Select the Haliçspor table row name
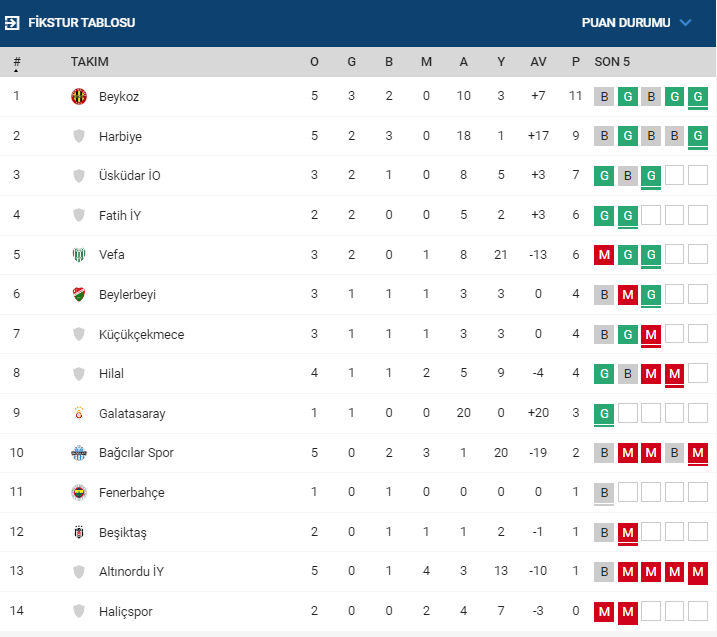Viewport: 717px width, 637px height. (x=125, y=611)
